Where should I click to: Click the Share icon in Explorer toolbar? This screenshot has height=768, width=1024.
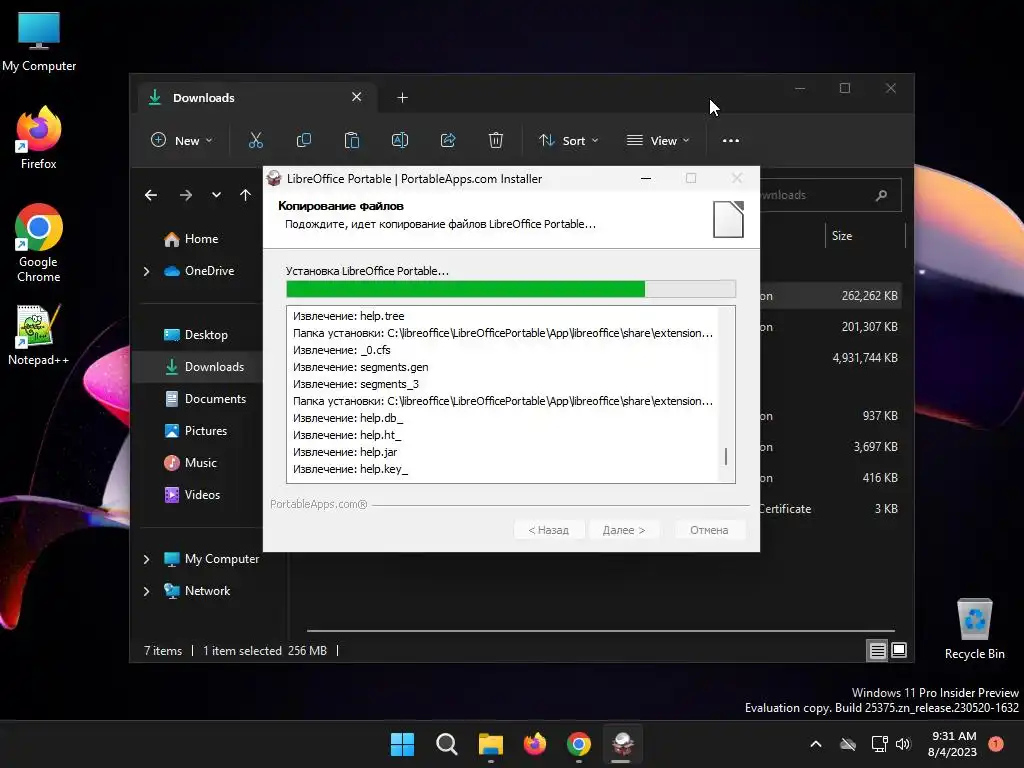click(x=448, y=140)
